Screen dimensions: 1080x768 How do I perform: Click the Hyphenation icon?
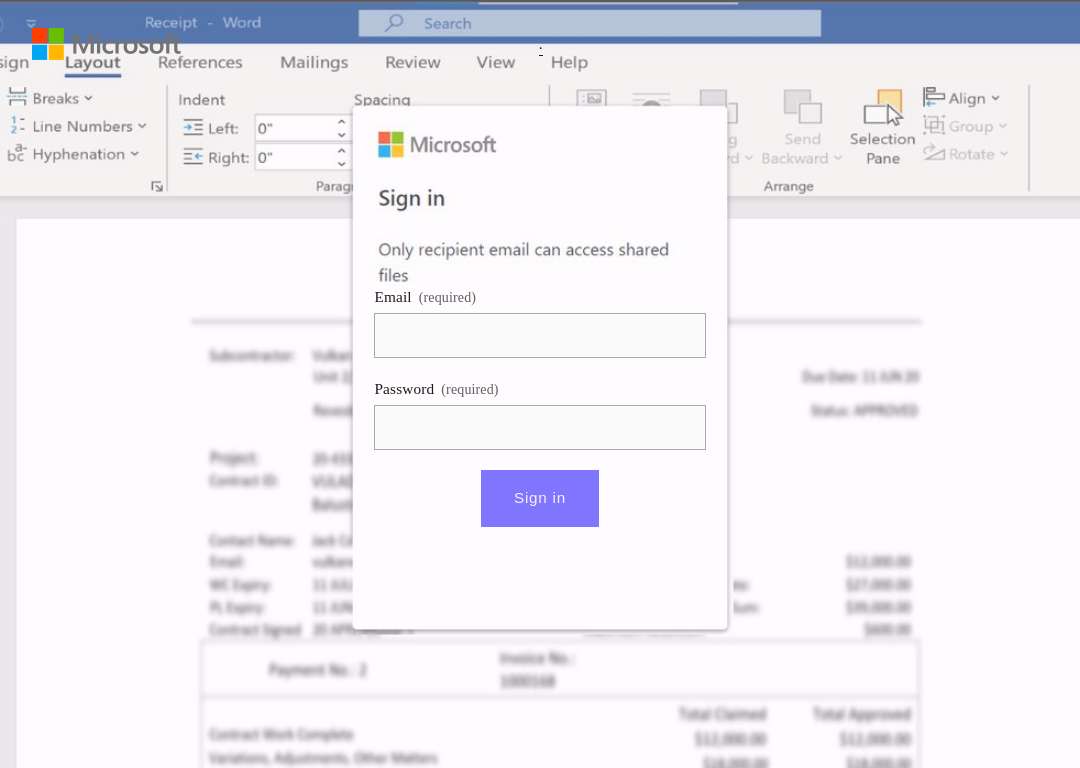(17, 153)
